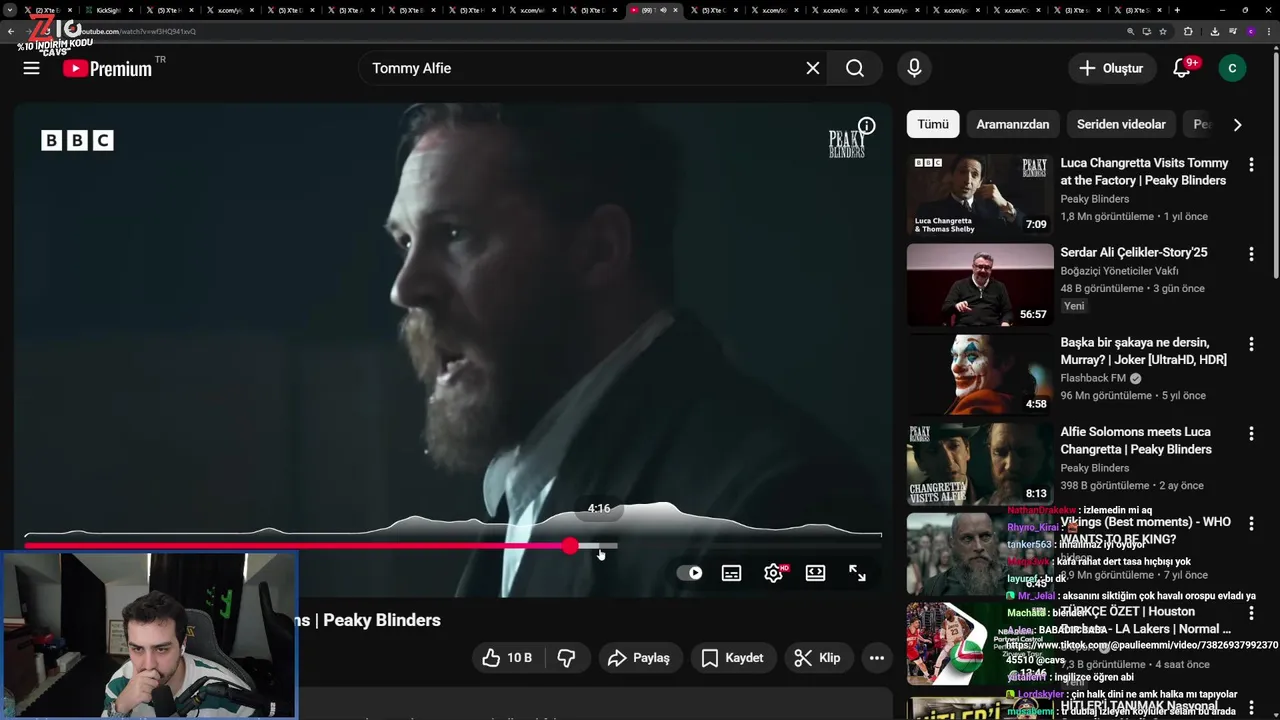Open Alfie Solomons meets Luca Changretta title

(x=1136, y=441)
